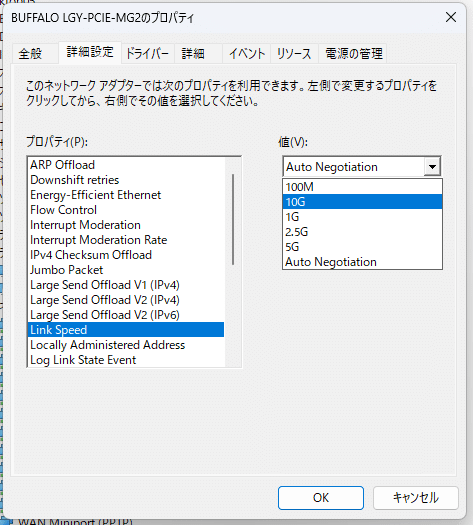This screenshot has width=473, height=525.
Task: Select Log Link State Event property
Action: point(126,360)
